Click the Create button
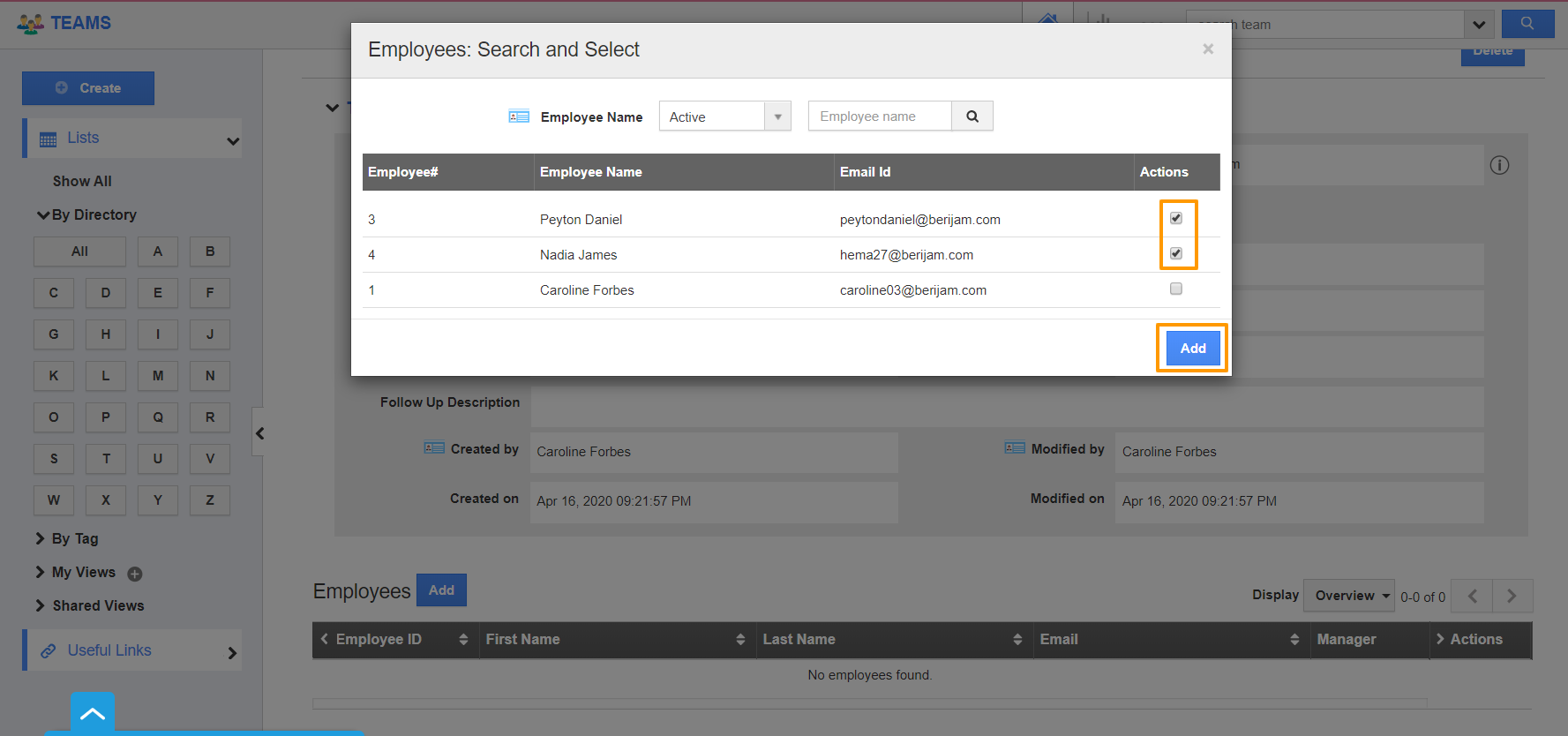 tap(88, 88)
